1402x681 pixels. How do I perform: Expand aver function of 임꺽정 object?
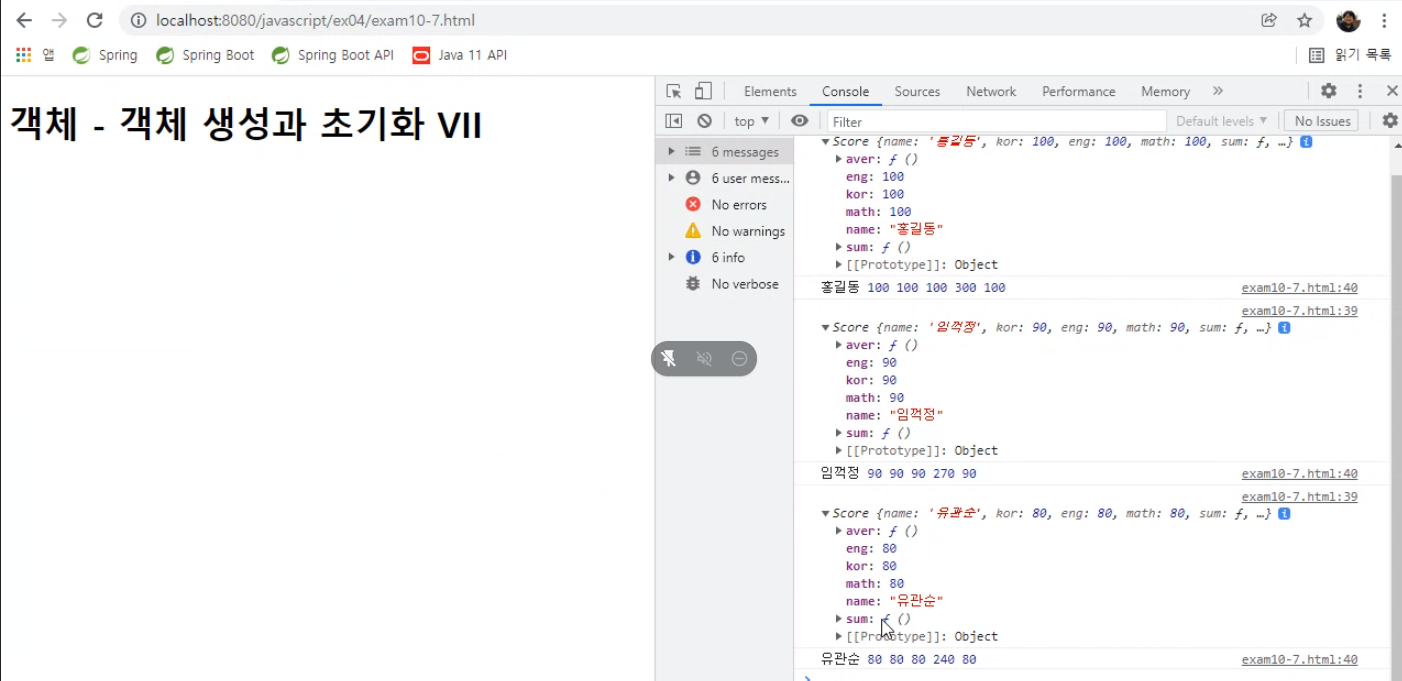[x=839, y=345]
